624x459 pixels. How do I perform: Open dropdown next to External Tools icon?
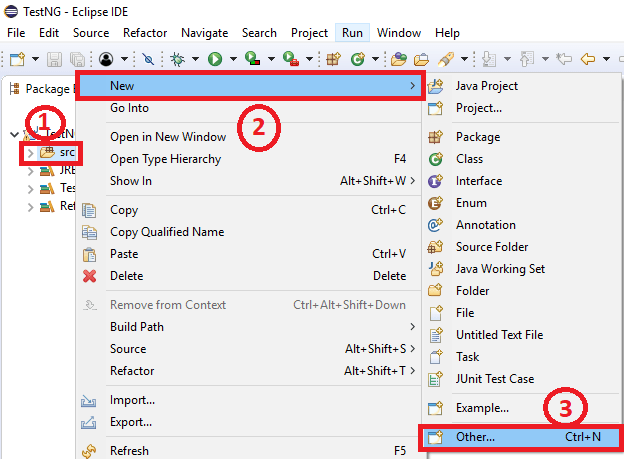coord(309,59)
